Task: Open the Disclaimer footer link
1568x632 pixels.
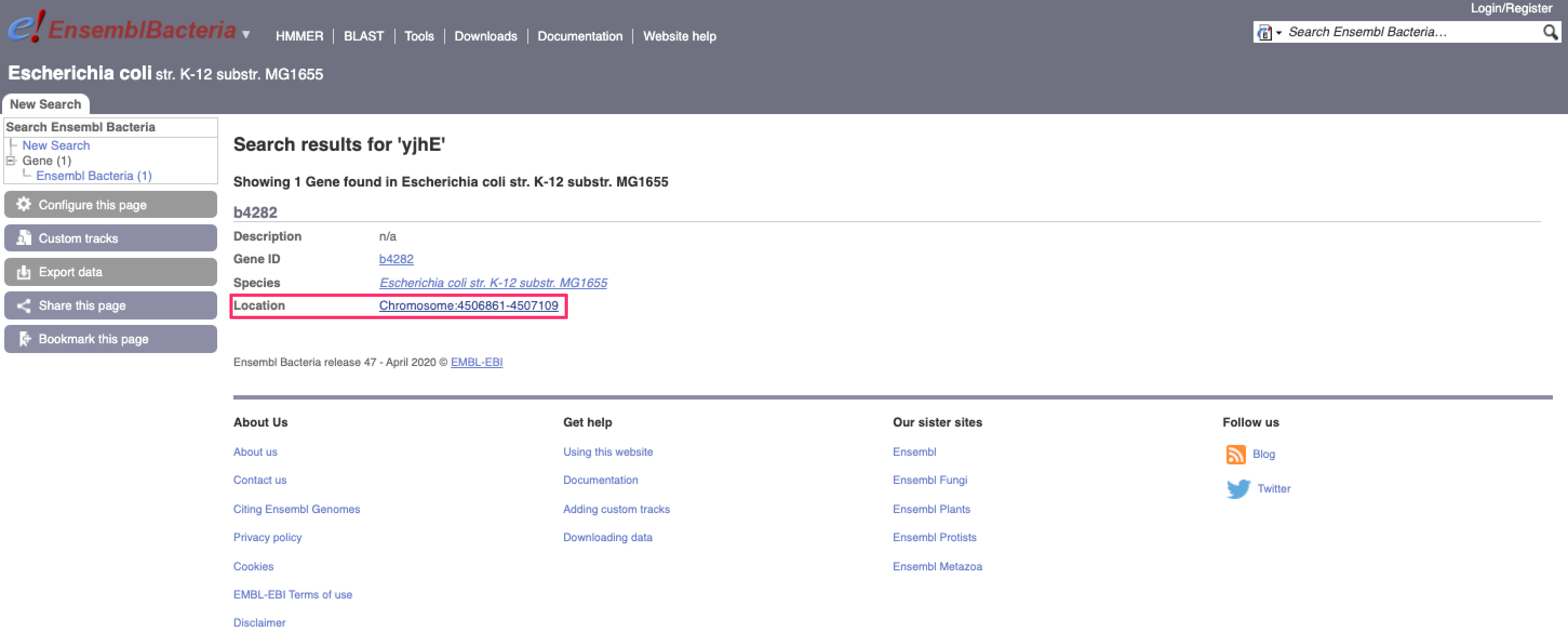Action: pos(259,622)
